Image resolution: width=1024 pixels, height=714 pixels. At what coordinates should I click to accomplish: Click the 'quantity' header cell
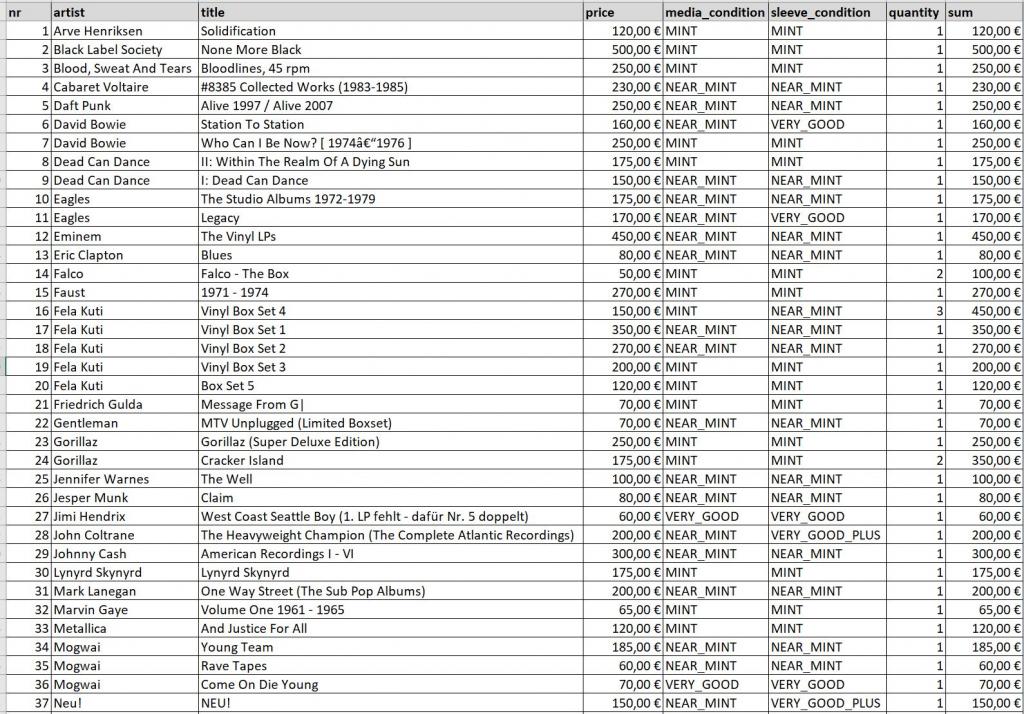[914, 12]
